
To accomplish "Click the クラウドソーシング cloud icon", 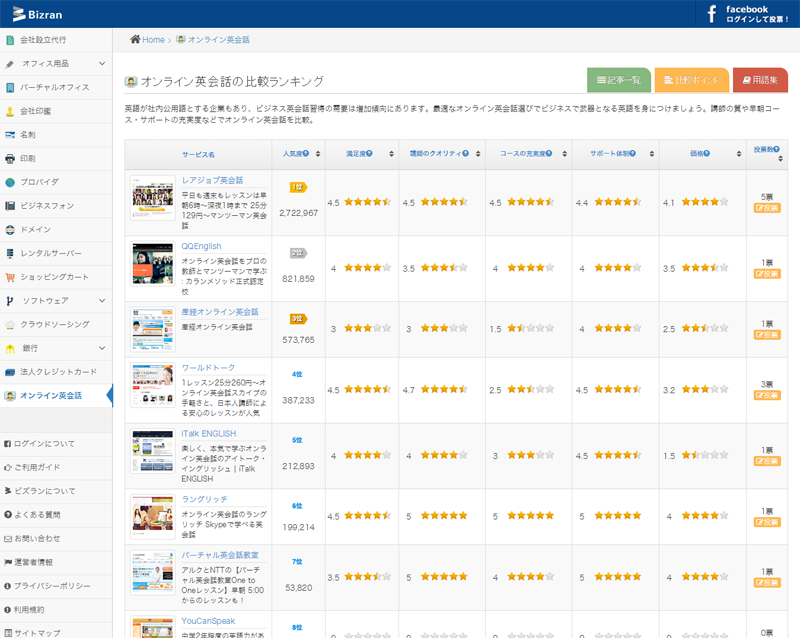I will pyautogui.click(x=10, y=325).
